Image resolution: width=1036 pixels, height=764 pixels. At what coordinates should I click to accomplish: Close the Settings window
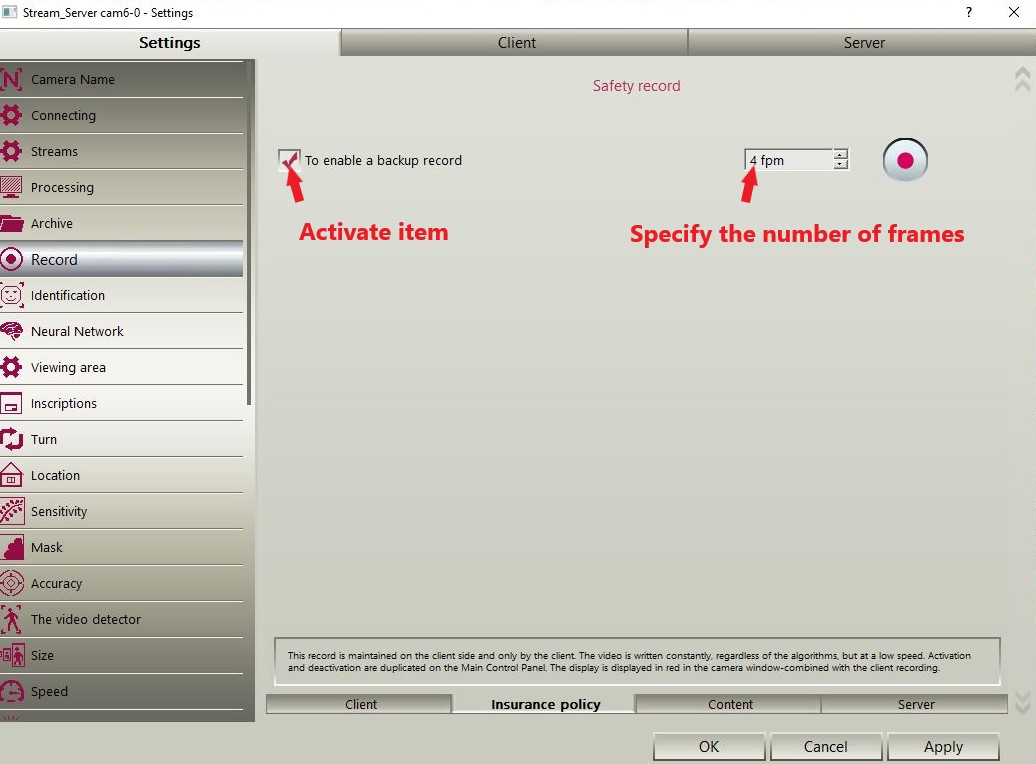click(x=1014, y=12)
